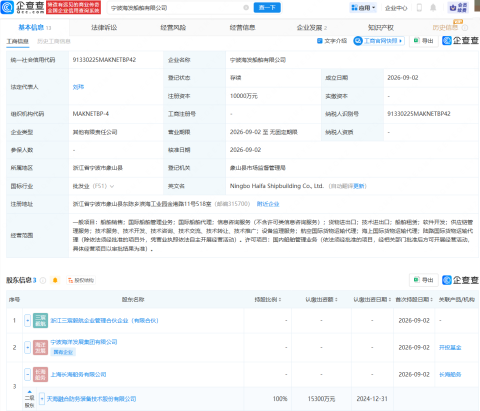Click the info icon beside 股东信息
This screenshot has height=411, width=480.
click(43, 280)
